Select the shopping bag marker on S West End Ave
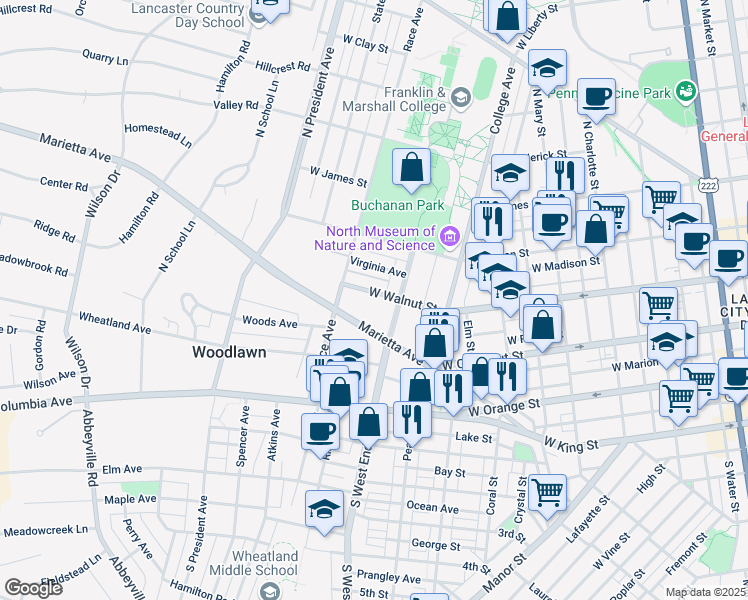 tap(368, 423)
